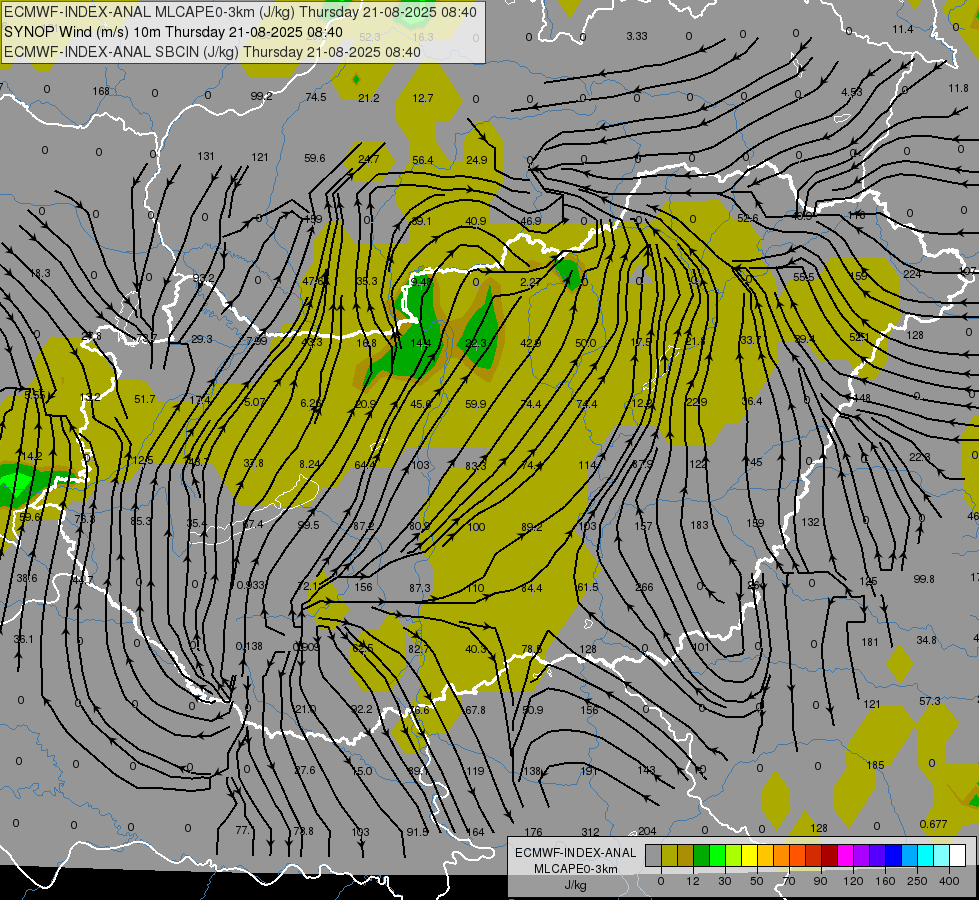The image size is (979, 900).
Task: Click the map value 0.138
Action: pyautogui.click(x=249, y=646)
